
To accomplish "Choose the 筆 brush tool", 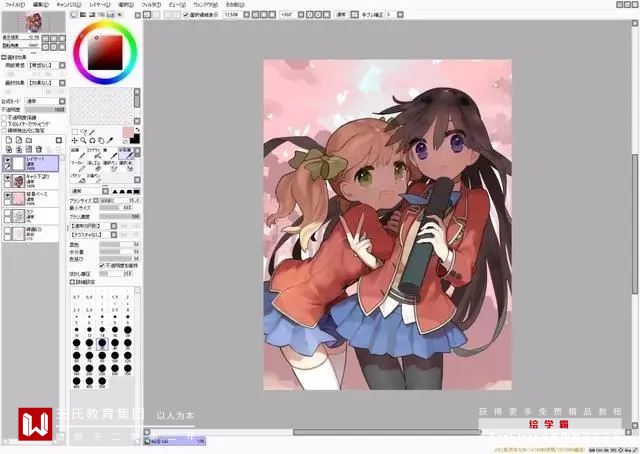I will [x=109, y=153].
